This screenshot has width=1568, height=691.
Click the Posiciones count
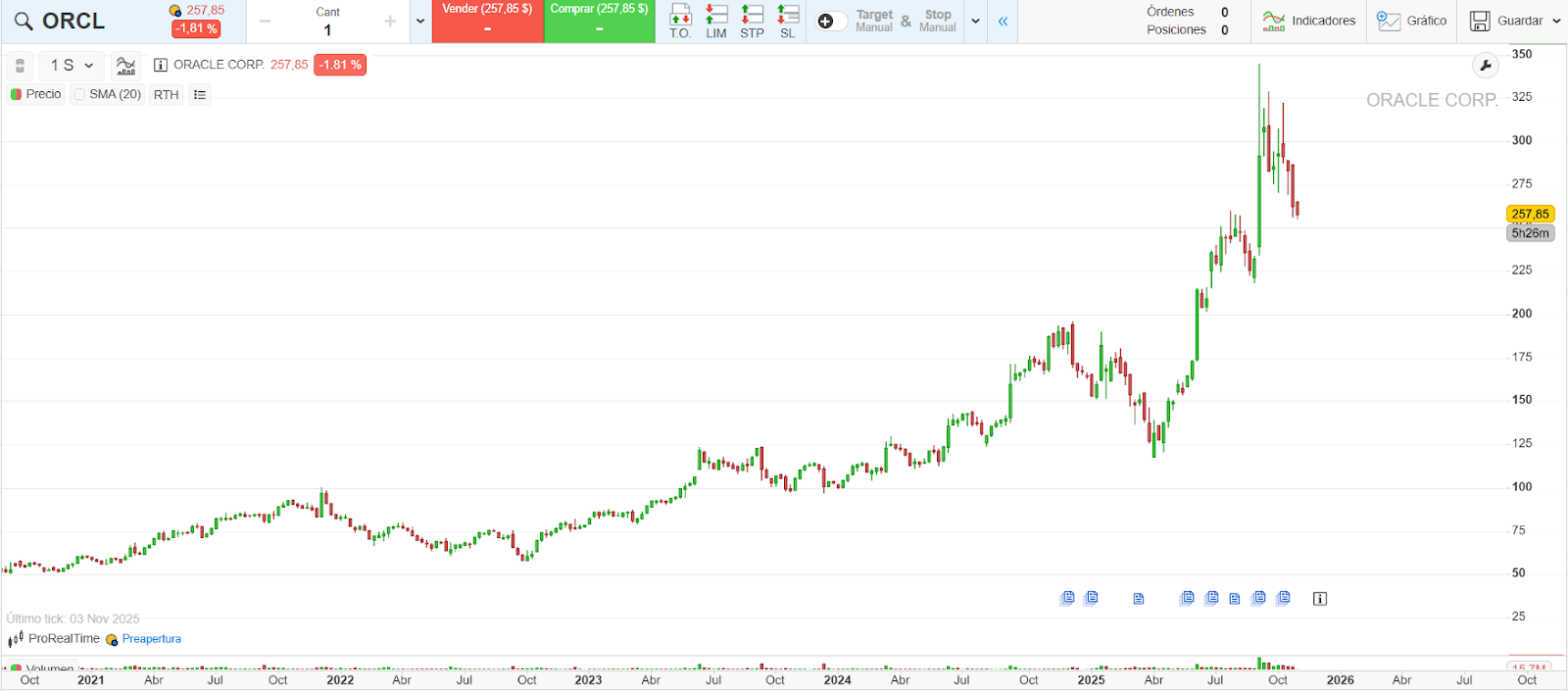click(1225, 30)
